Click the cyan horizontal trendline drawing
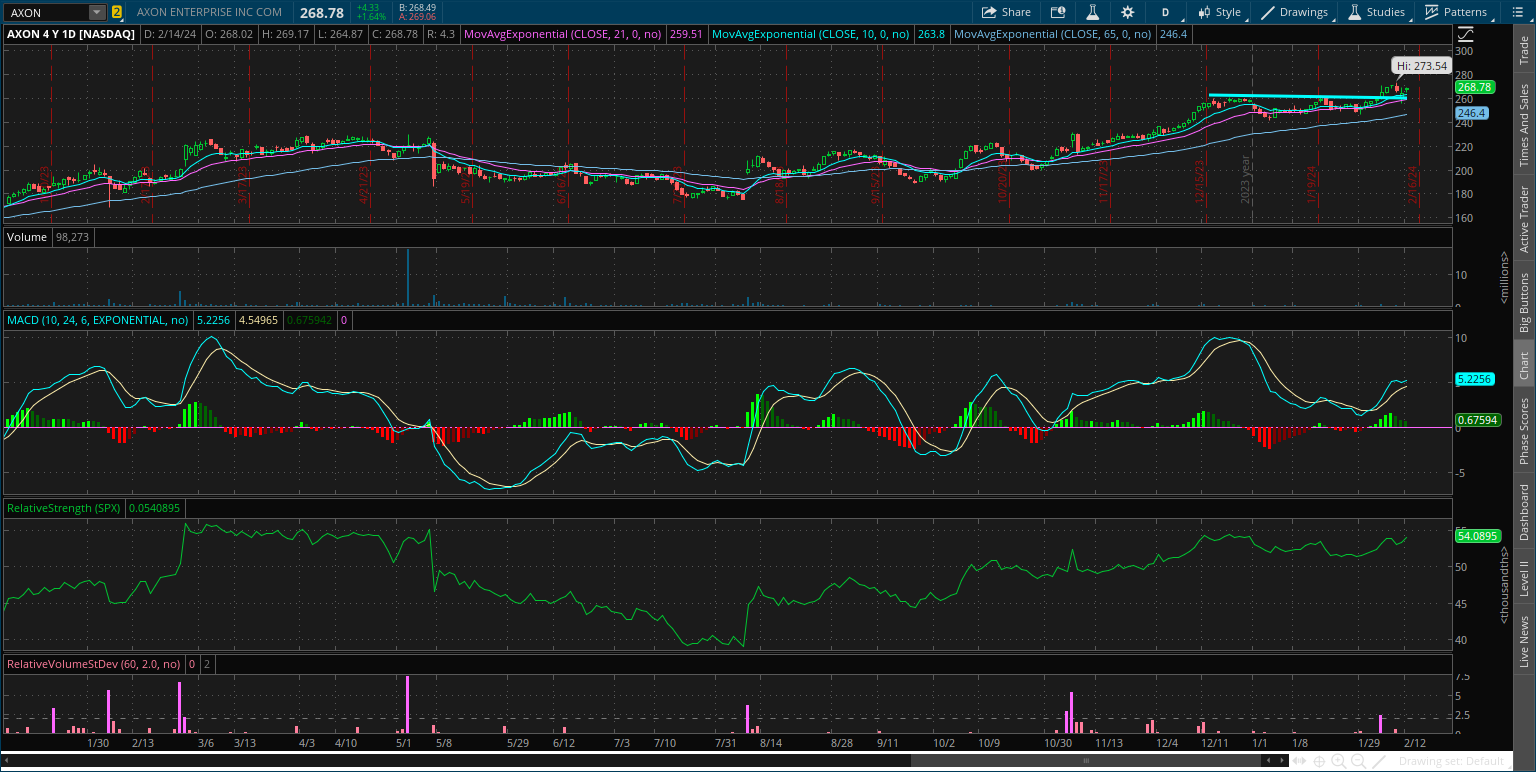Image resolution: width=1536 pixels, height=772 pixels. pyautogui.click(x=1307, y=96)
